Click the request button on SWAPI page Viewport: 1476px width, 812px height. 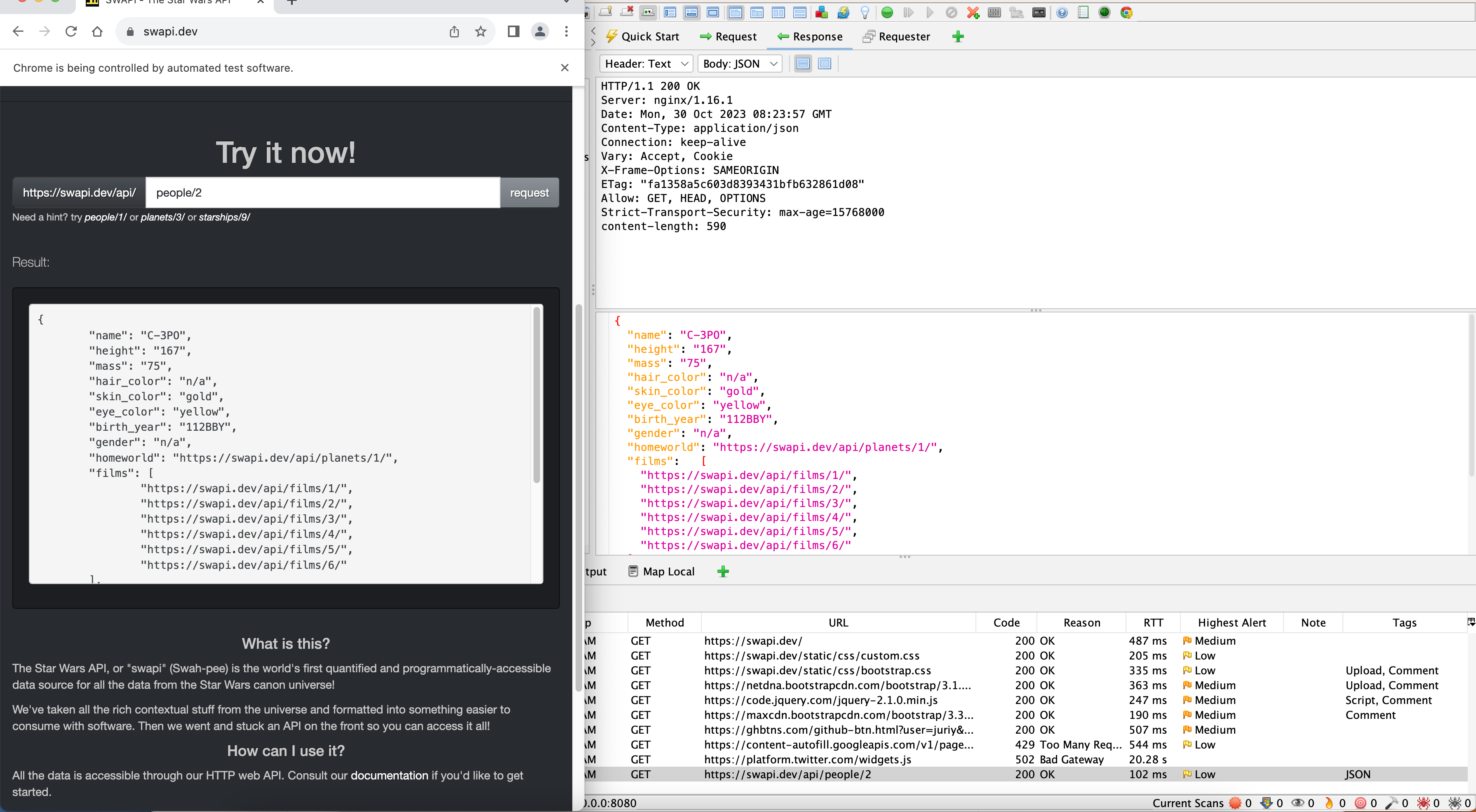(x=529, y=193)
